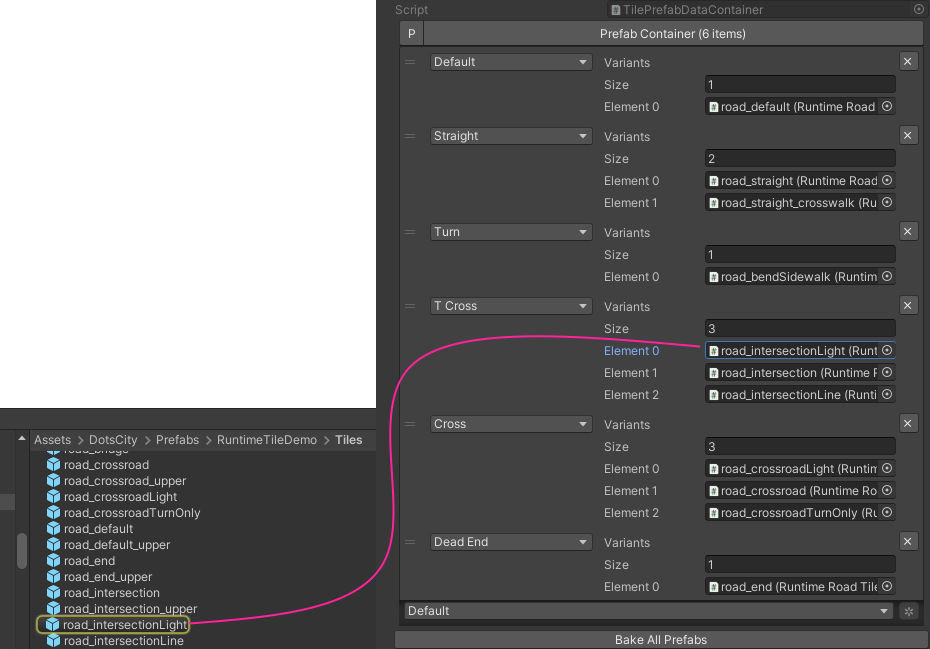The image size is (930, 649).
Task: Open the T Cross tile type dropdown
Action: tap(511, 306)
